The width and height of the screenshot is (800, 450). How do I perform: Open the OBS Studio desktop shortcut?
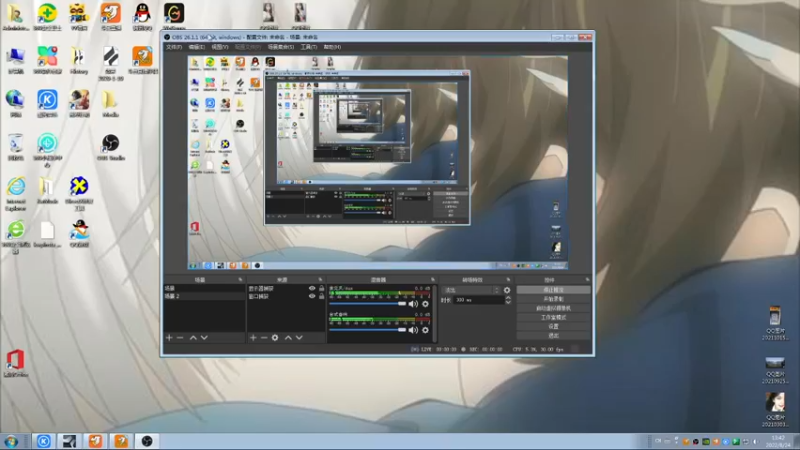pos(110,147)
